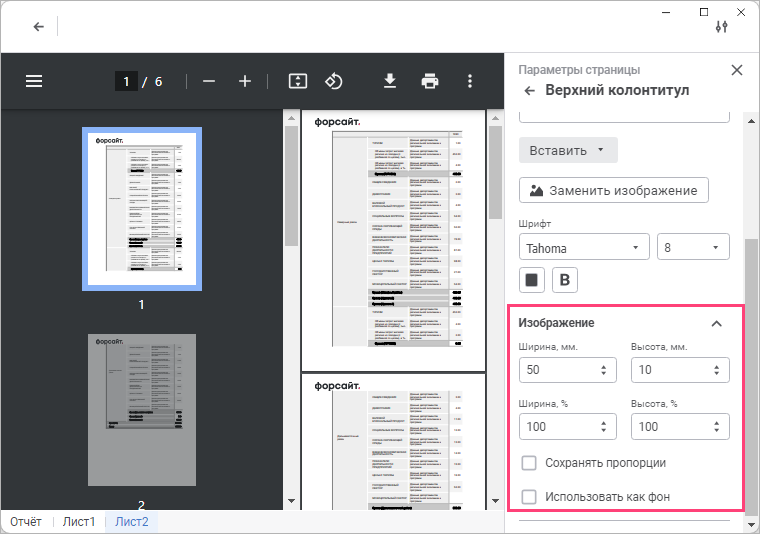Open the more actions three-dot menu

click(470, 81)
